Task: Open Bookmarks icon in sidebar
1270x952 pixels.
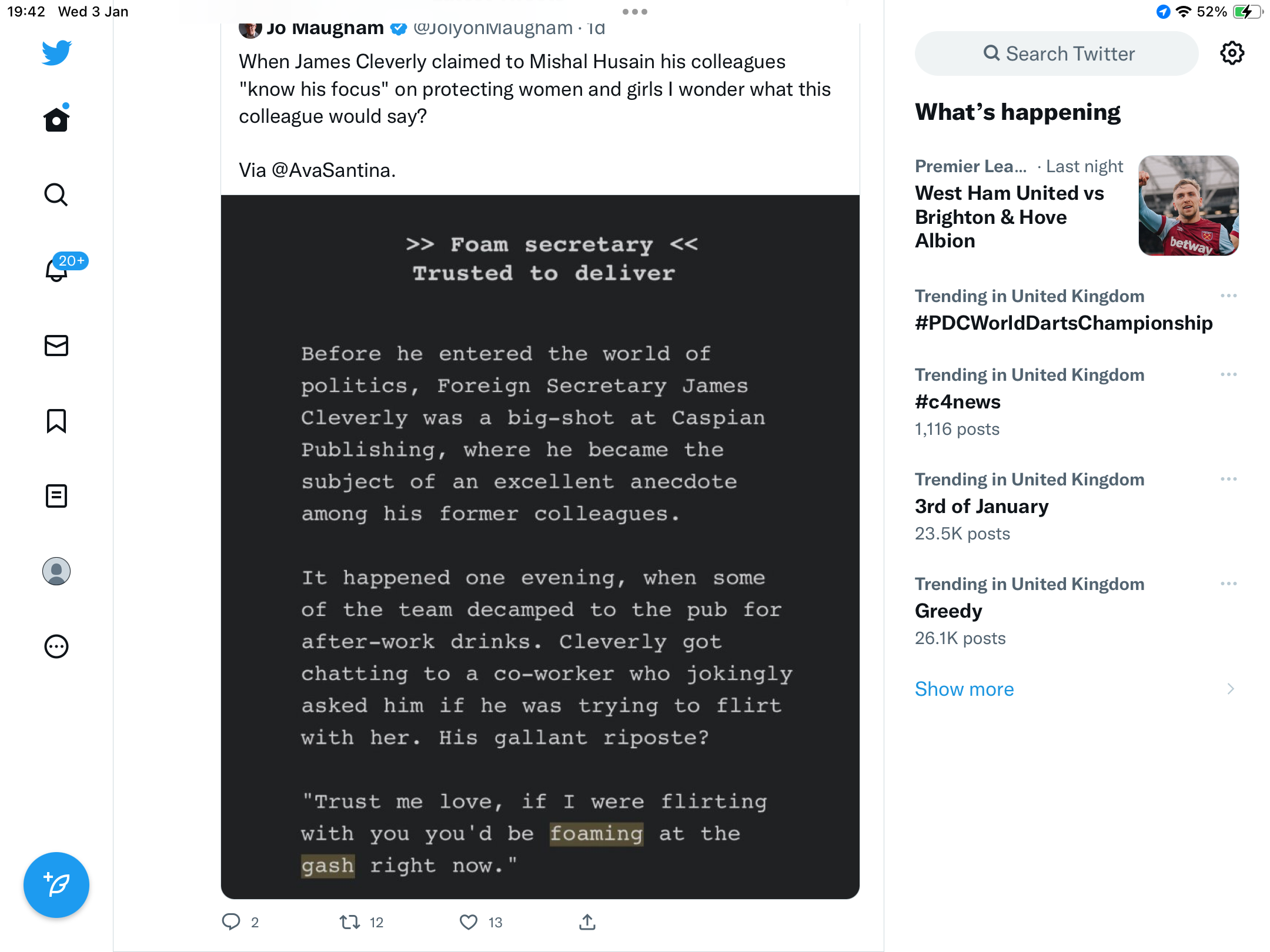Action: pos(56,421)
